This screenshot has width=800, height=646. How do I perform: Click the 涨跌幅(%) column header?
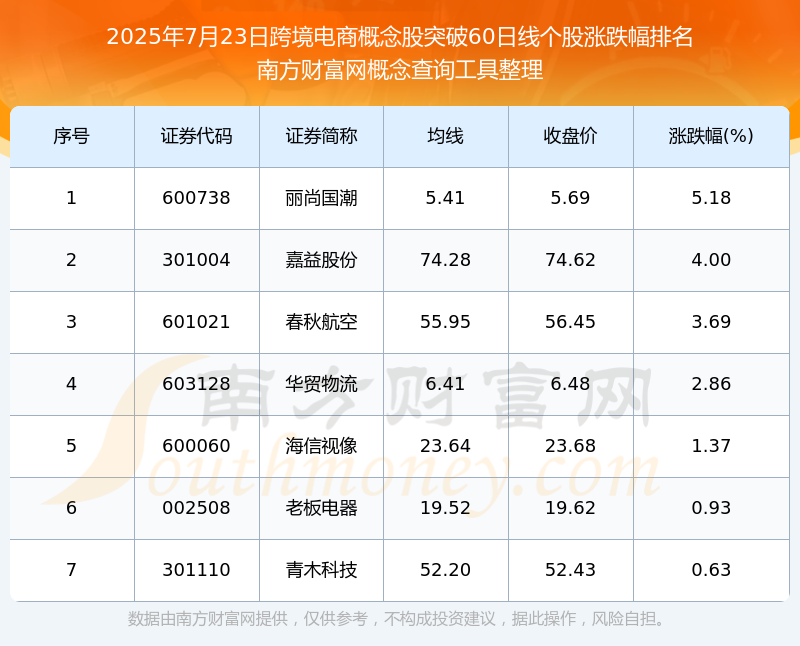(x=711, y=136)
